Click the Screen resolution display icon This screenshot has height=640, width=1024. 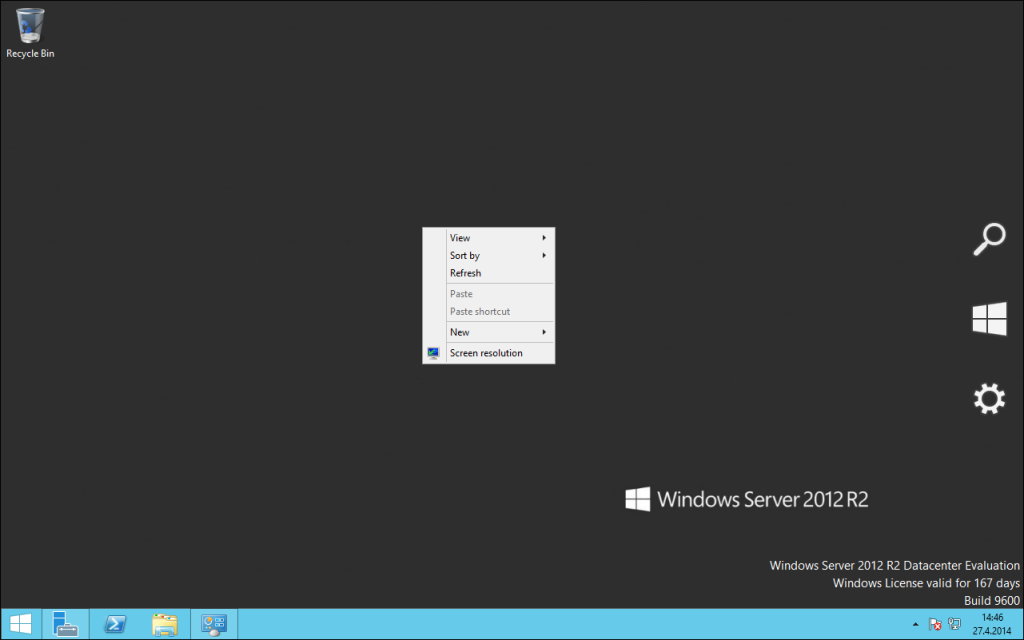433,352
